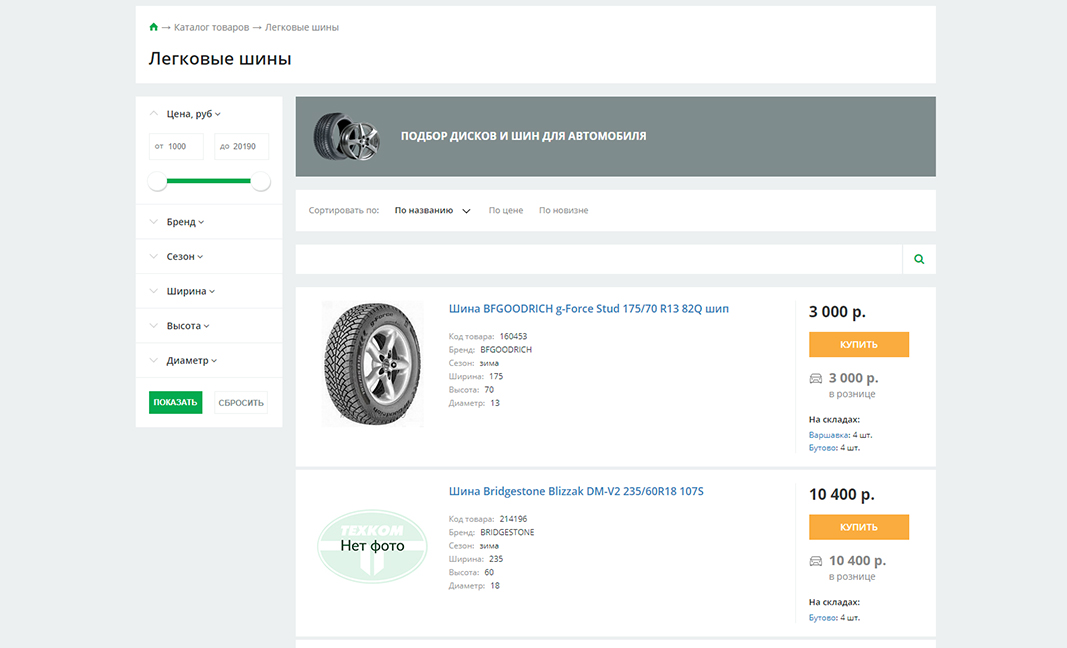Click the maximum price field showing 20190
The height and width of the screenshot is (648, 1067).
coord(242,146)
